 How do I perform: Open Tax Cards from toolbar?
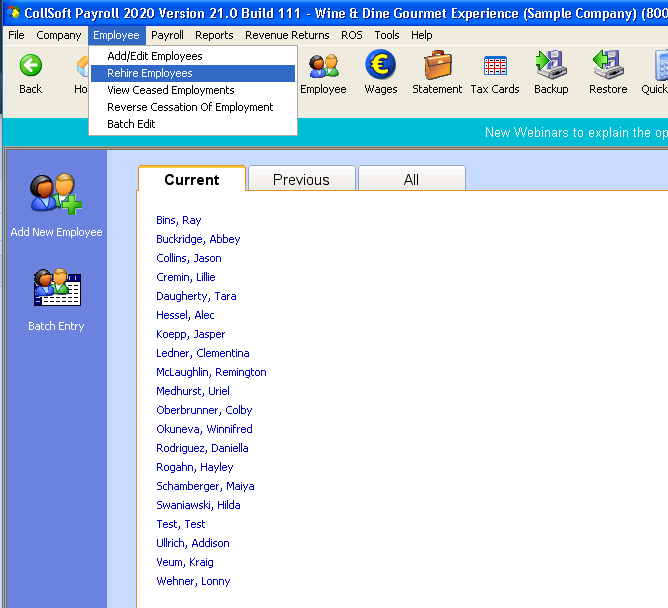(x=495, y=72)
